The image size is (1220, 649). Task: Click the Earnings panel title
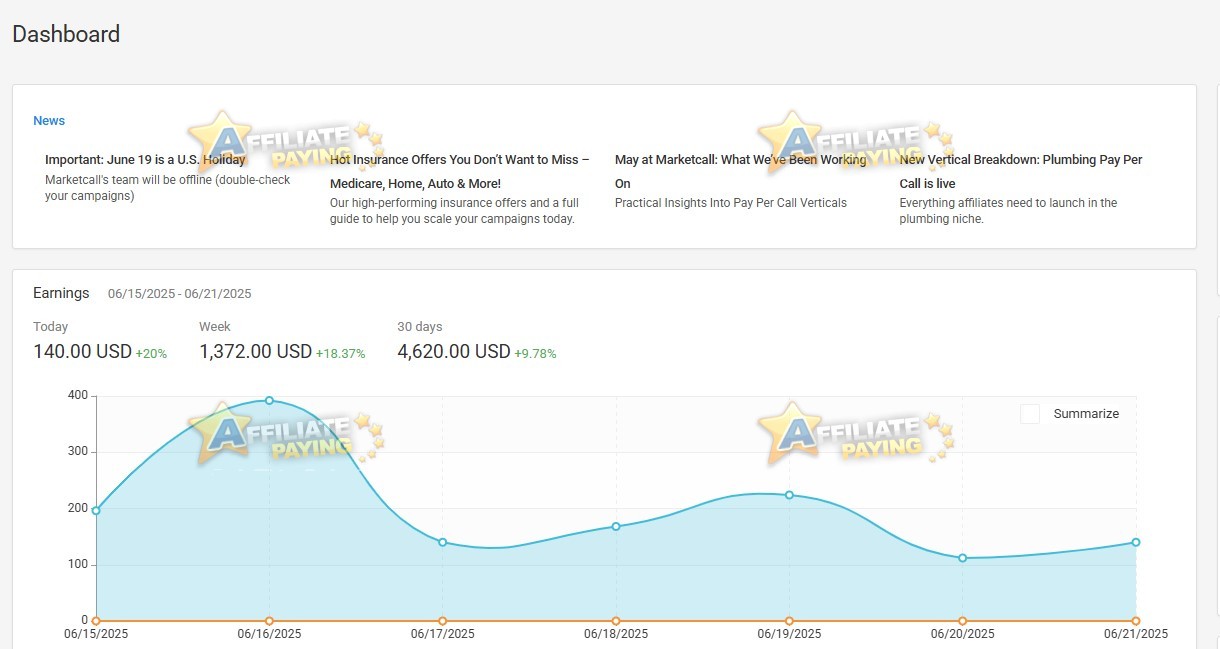coord(61,293)
